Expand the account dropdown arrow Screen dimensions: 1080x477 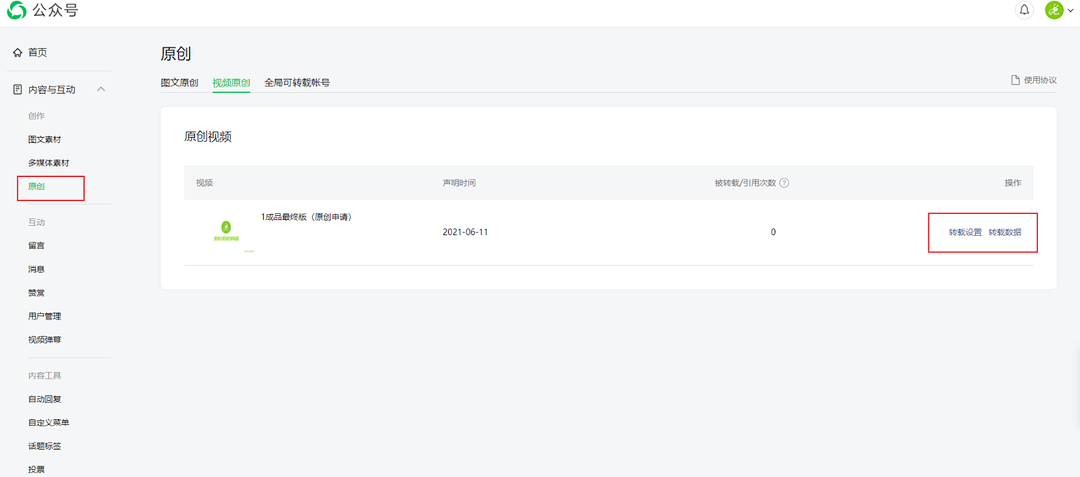click(x=1070, y=11)
